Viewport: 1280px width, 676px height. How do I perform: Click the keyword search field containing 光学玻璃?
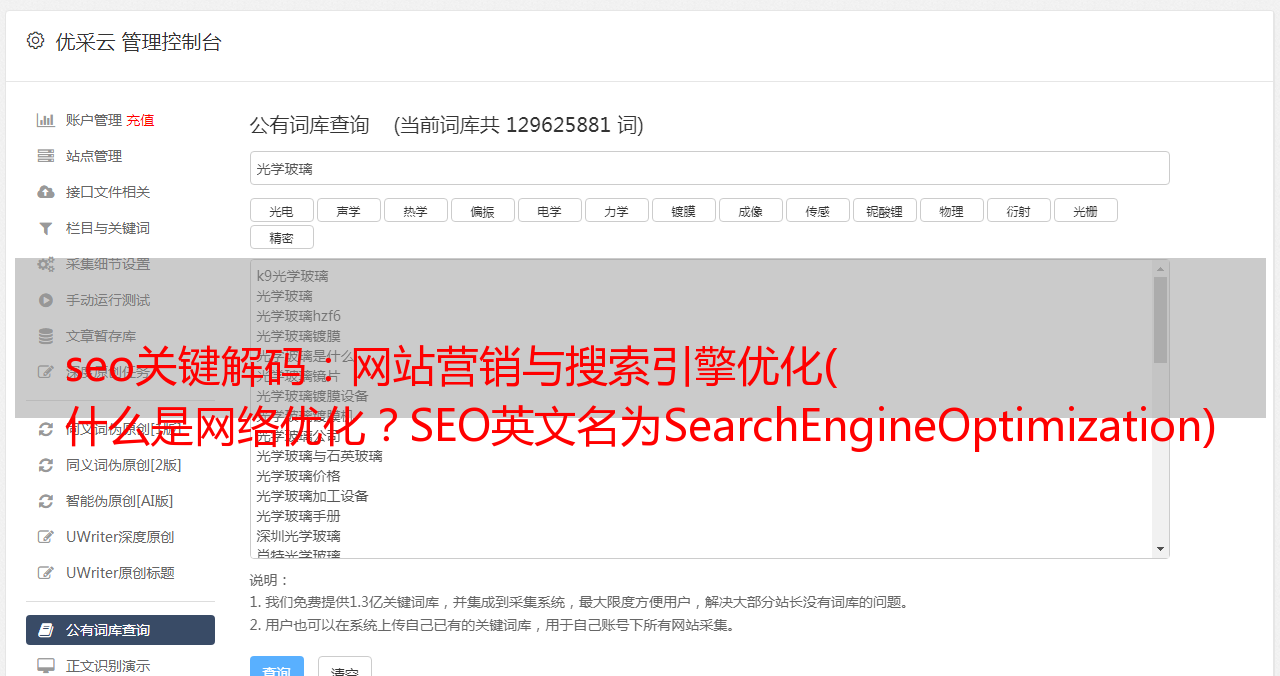(x=709, y=168)
